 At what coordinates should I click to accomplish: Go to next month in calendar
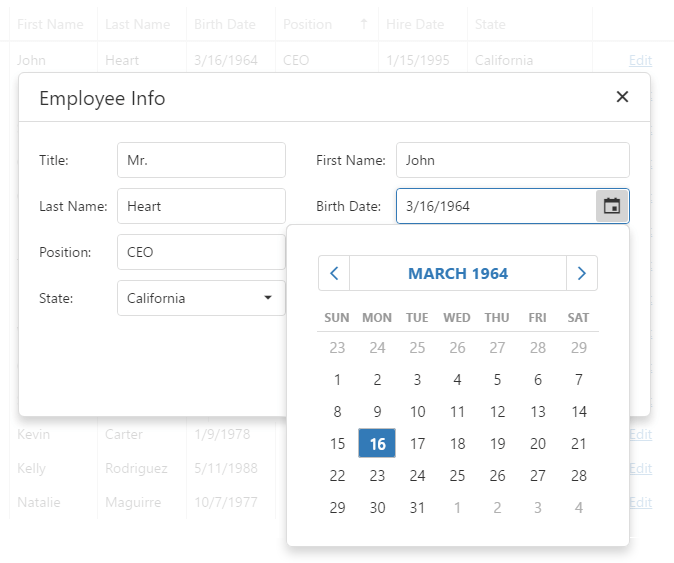point(582,273)
